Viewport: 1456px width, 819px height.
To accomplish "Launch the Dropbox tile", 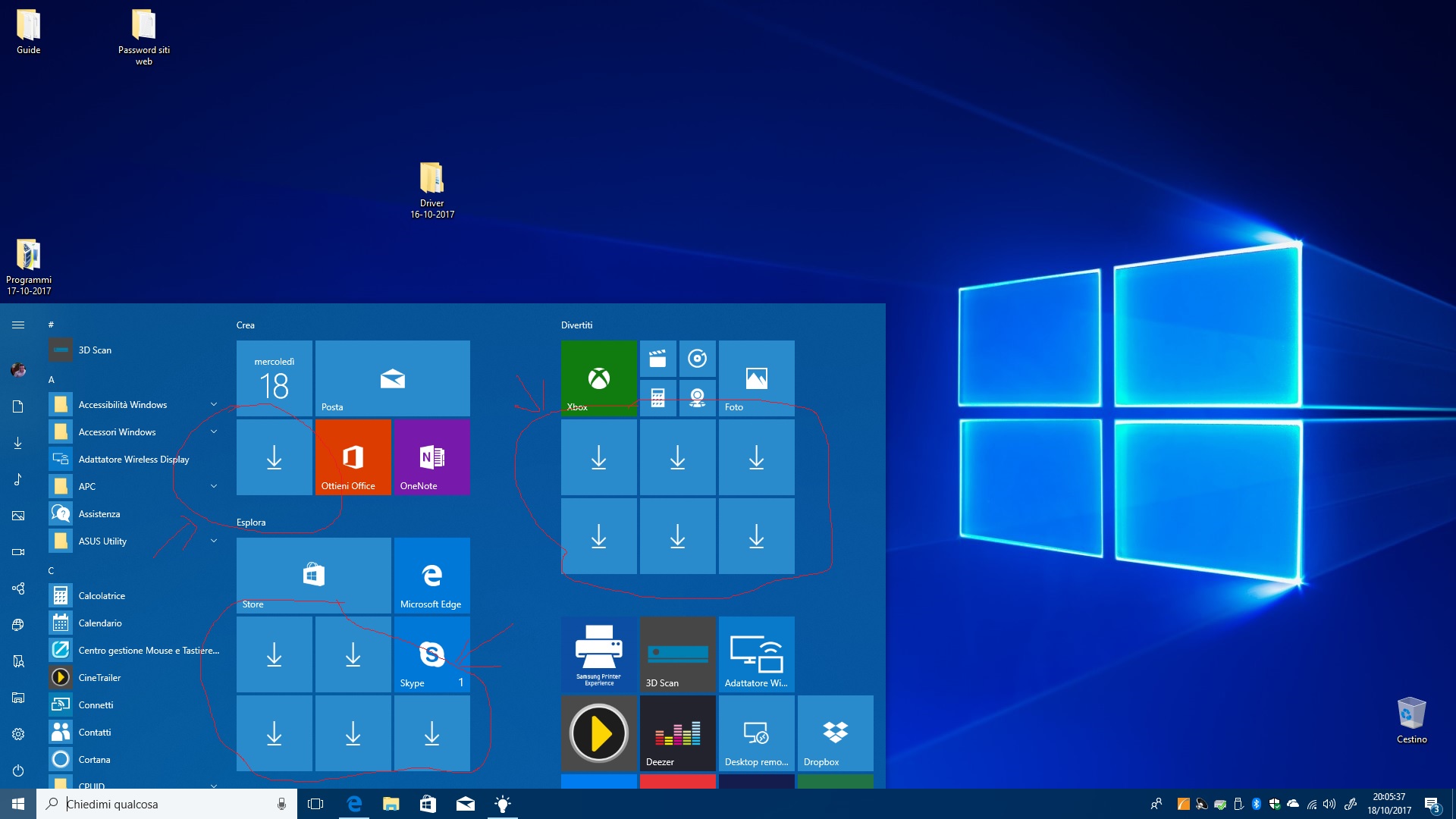I will tap(835, 733).
